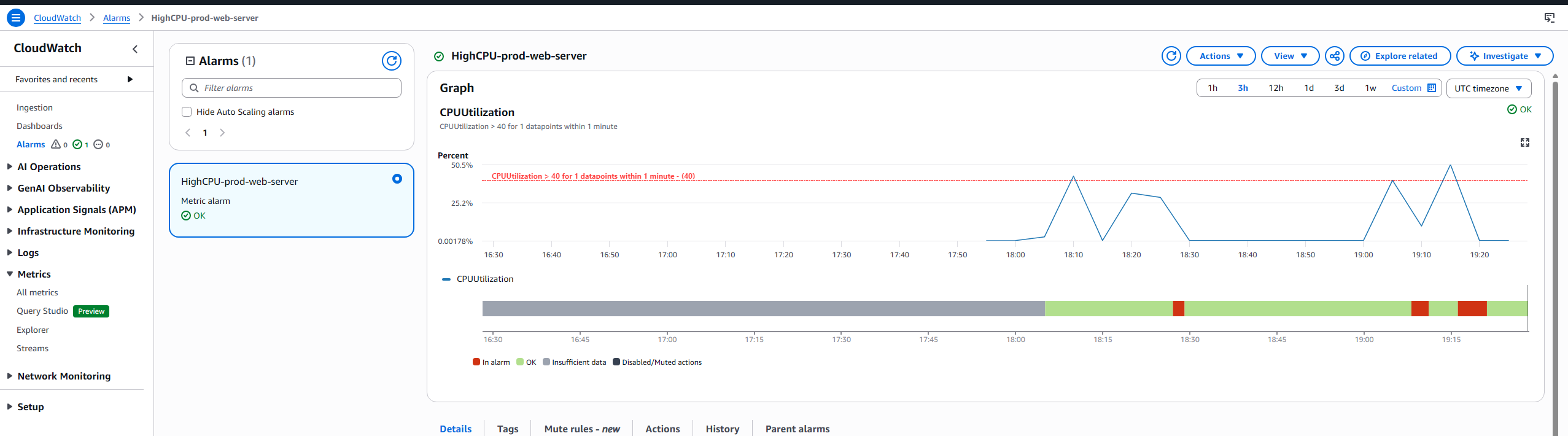Refresh the Alarms list panel
The width and height of the screenshot is (1568, 436).
[392, 61]
